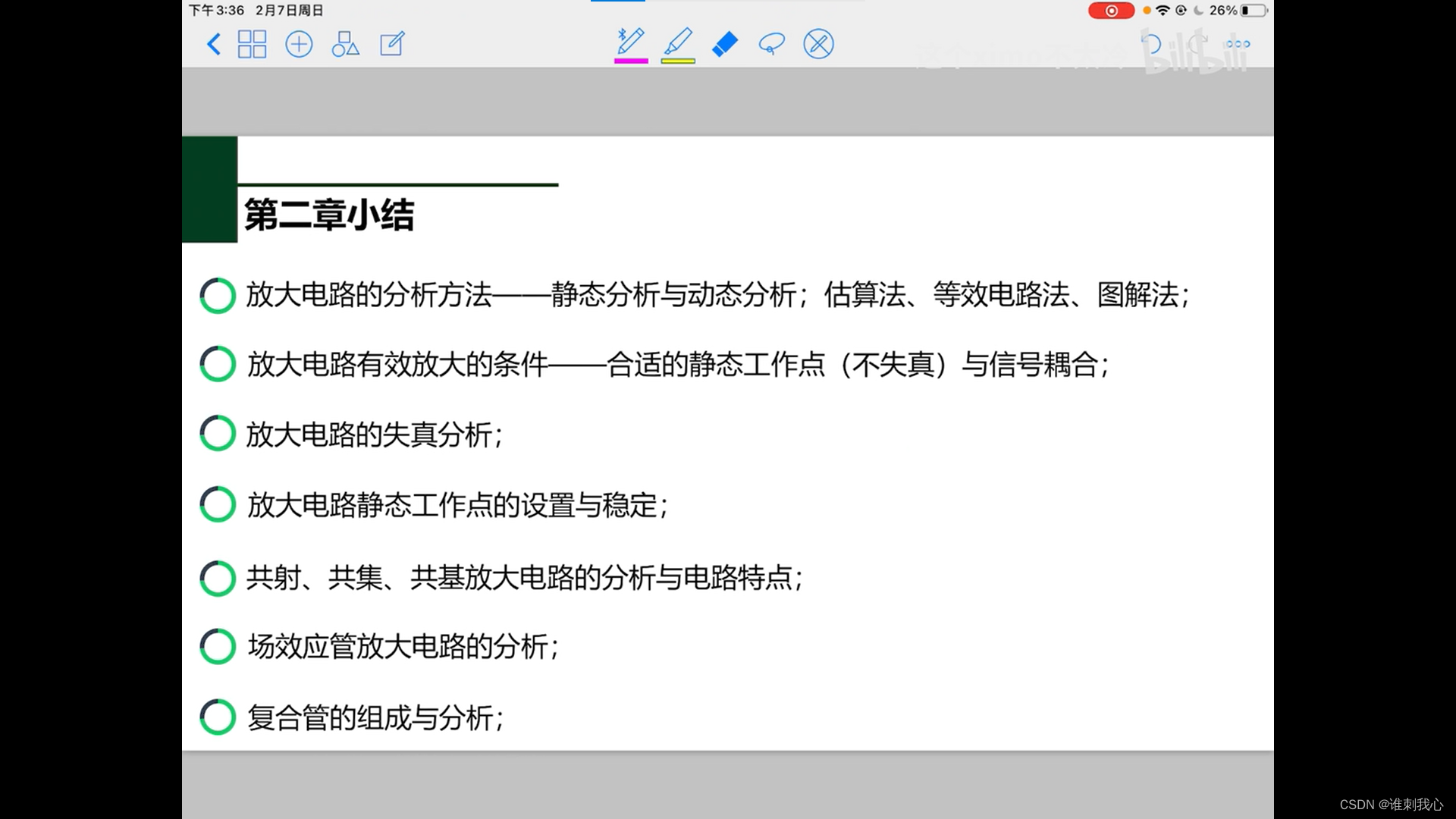Select the lasso selection tool
1456x819 pixels.
(x=771, y=44)
